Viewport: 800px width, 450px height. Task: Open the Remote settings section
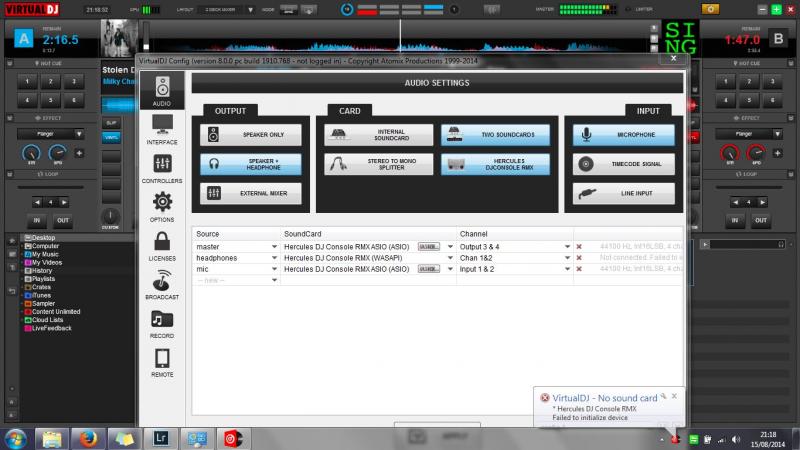click(x=162, y=362)
